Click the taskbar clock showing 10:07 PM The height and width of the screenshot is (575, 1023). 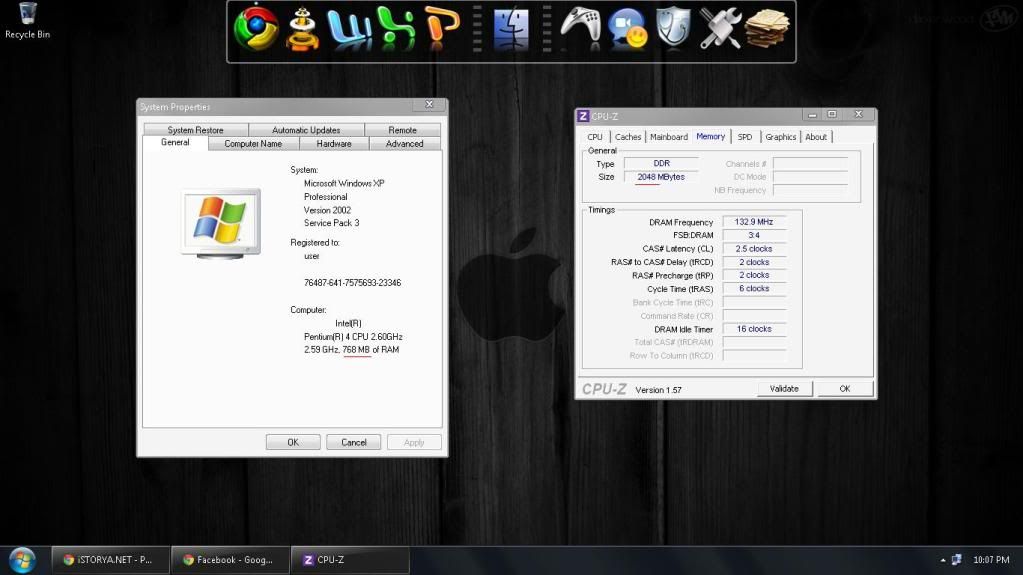pos(991,560)
